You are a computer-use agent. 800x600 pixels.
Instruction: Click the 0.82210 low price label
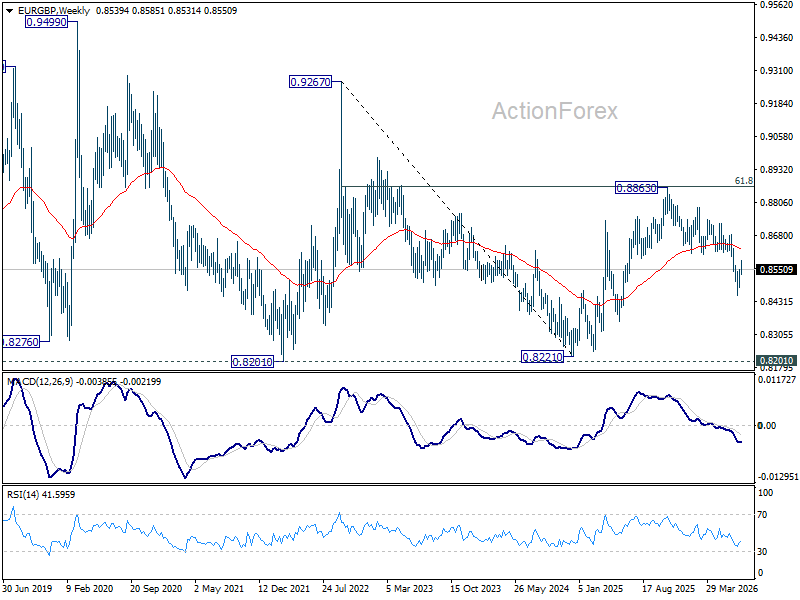[542, 357]
